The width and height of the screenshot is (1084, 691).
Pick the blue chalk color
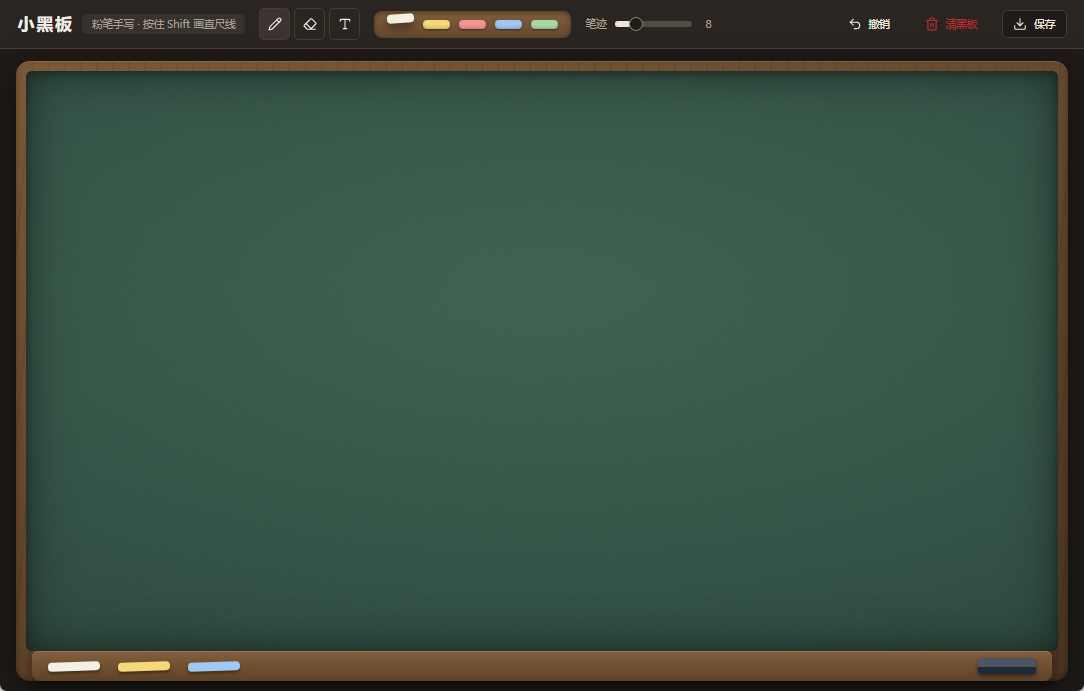coord(508,24)
